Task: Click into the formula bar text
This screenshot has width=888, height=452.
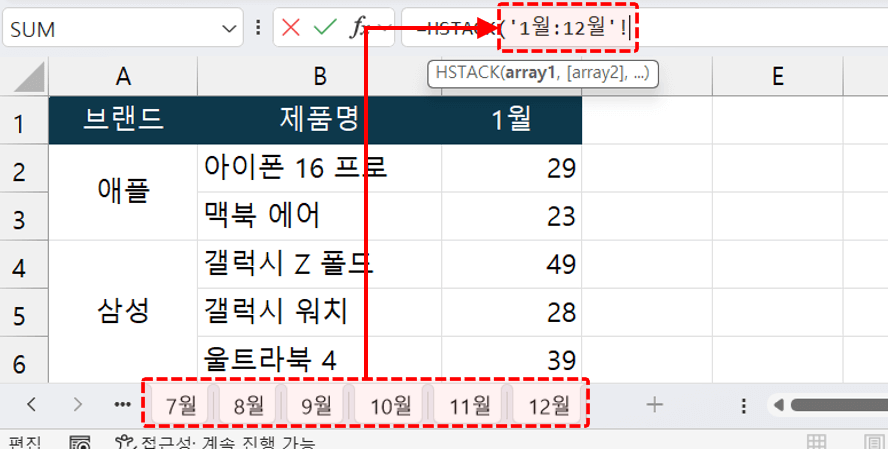Action: [644, 28]
